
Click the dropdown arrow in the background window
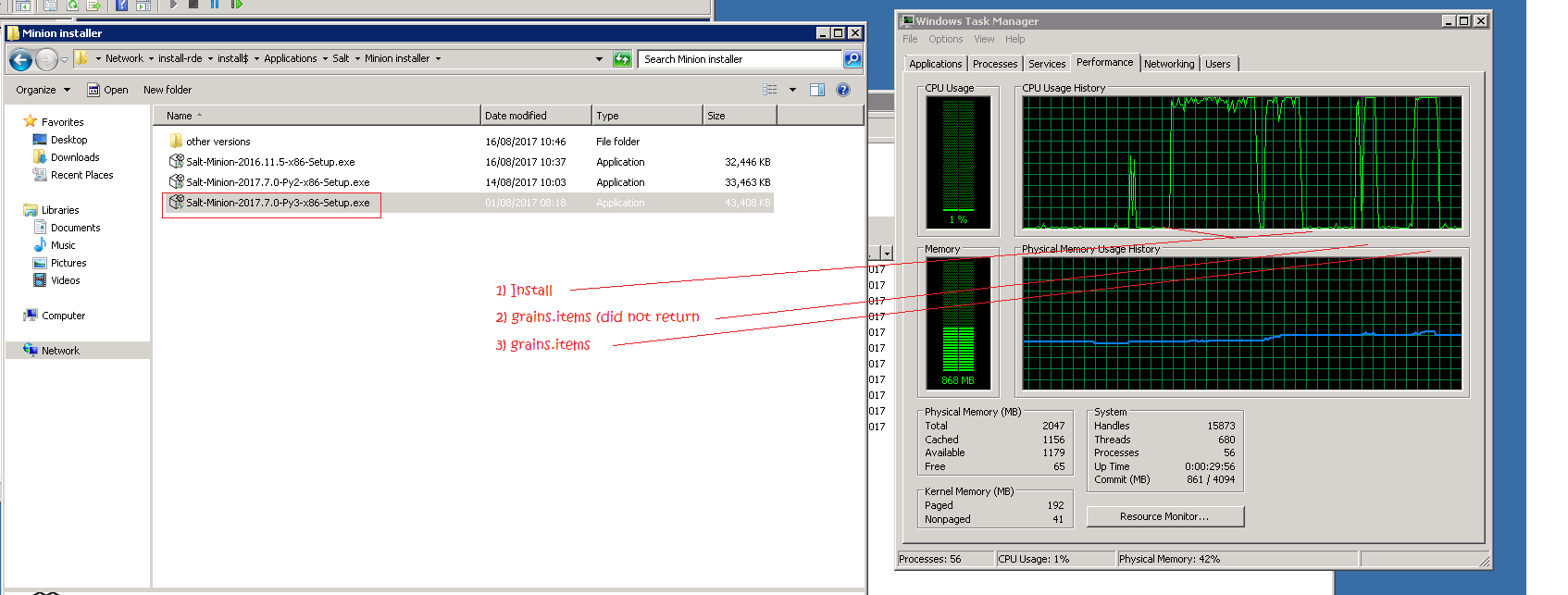(886, 254)
